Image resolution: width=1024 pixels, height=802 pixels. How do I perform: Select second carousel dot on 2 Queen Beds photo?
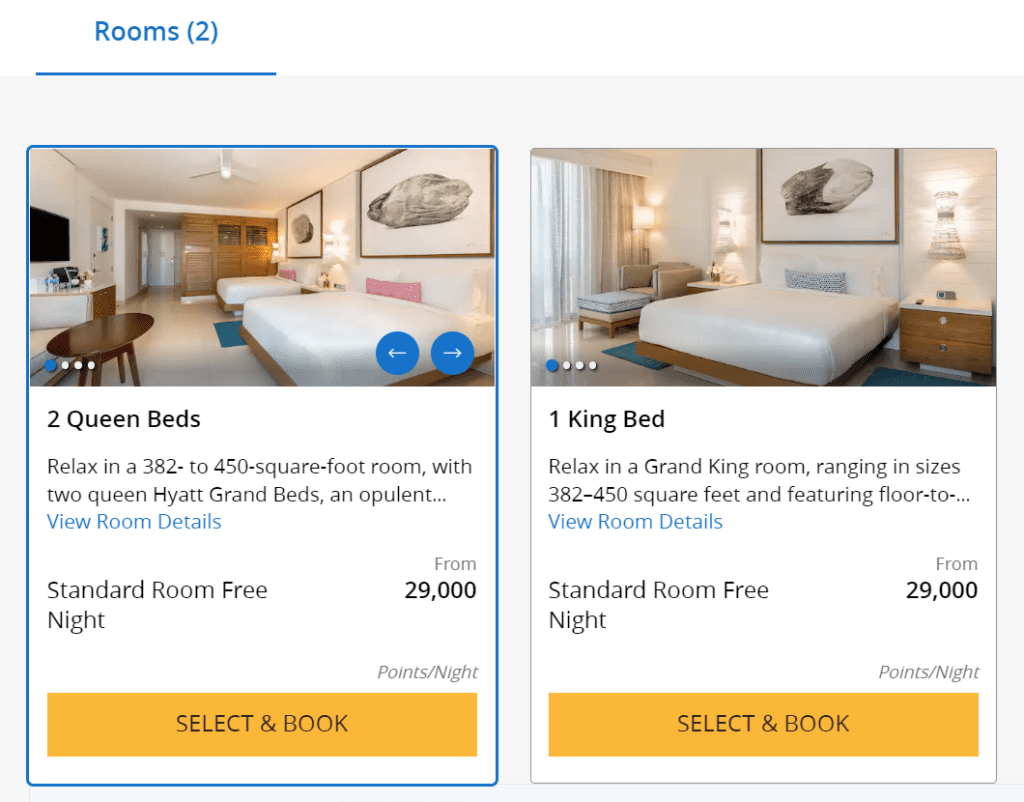[x=65, y=366]
